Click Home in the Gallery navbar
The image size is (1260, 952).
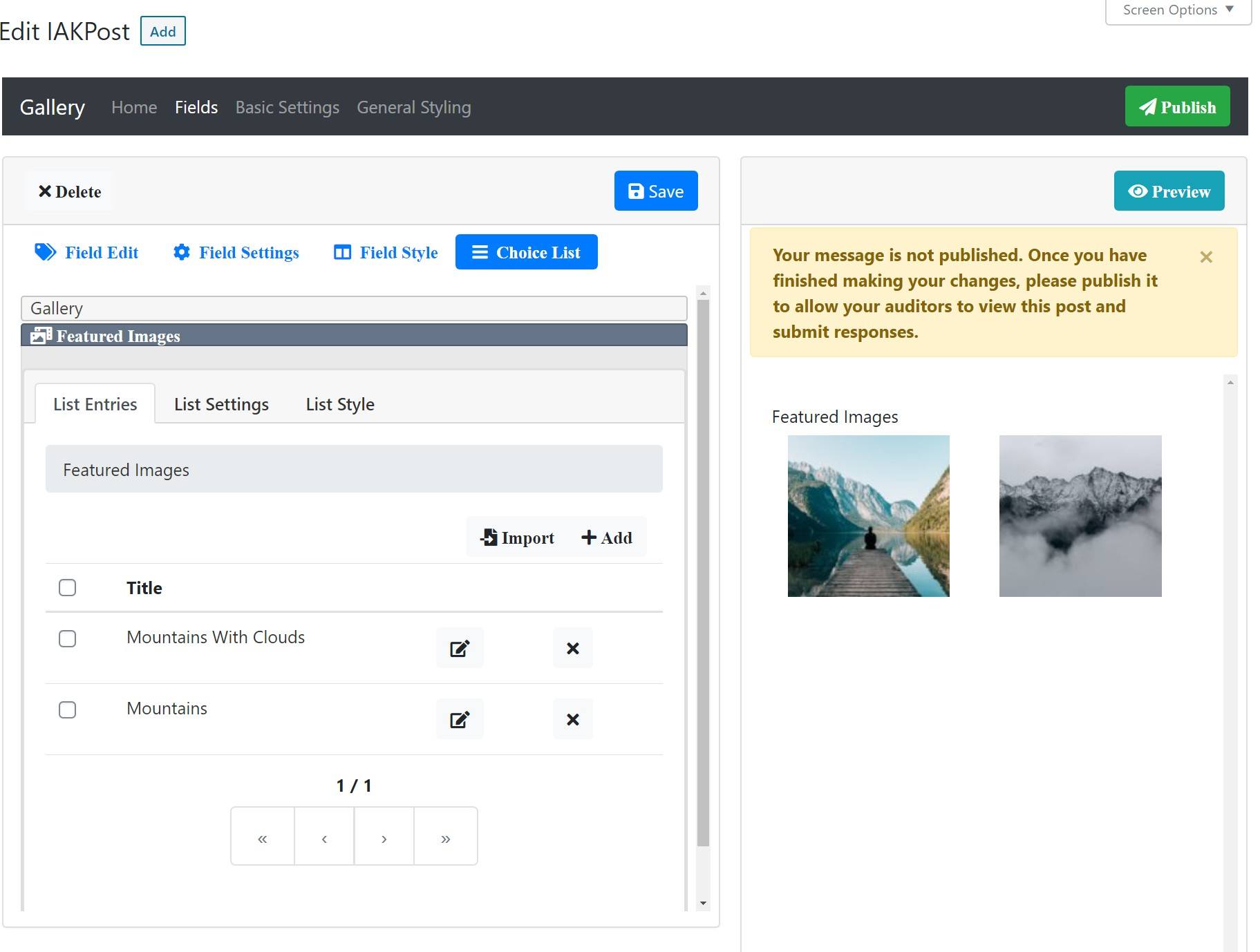pyautogui.click(x=134, y=107)
